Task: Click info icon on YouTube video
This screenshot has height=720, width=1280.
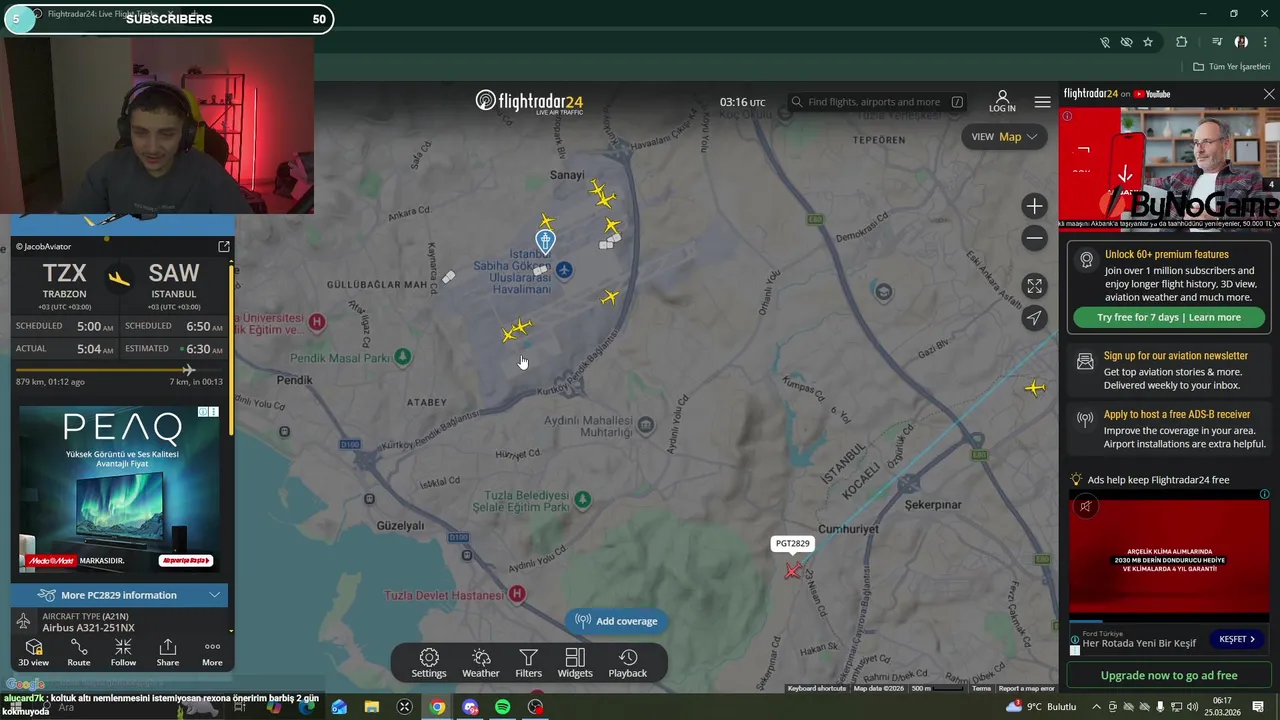Action: click(1067, 116)
